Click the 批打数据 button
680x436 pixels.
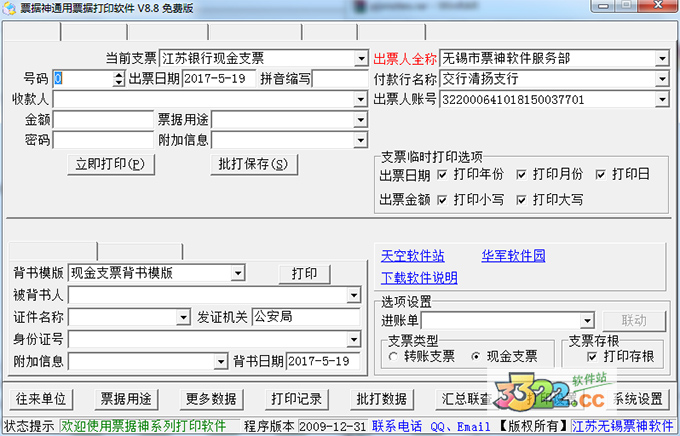382,399
